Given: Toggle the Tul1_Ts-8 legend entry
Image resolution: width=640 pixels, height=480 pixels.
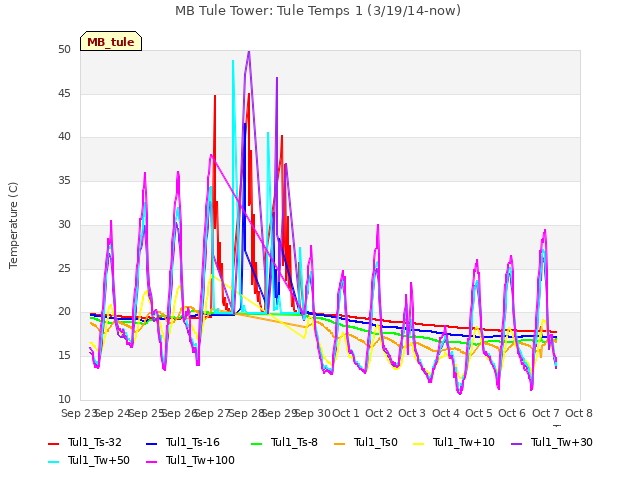Looking at the screenshot, I should click(284, 442).
